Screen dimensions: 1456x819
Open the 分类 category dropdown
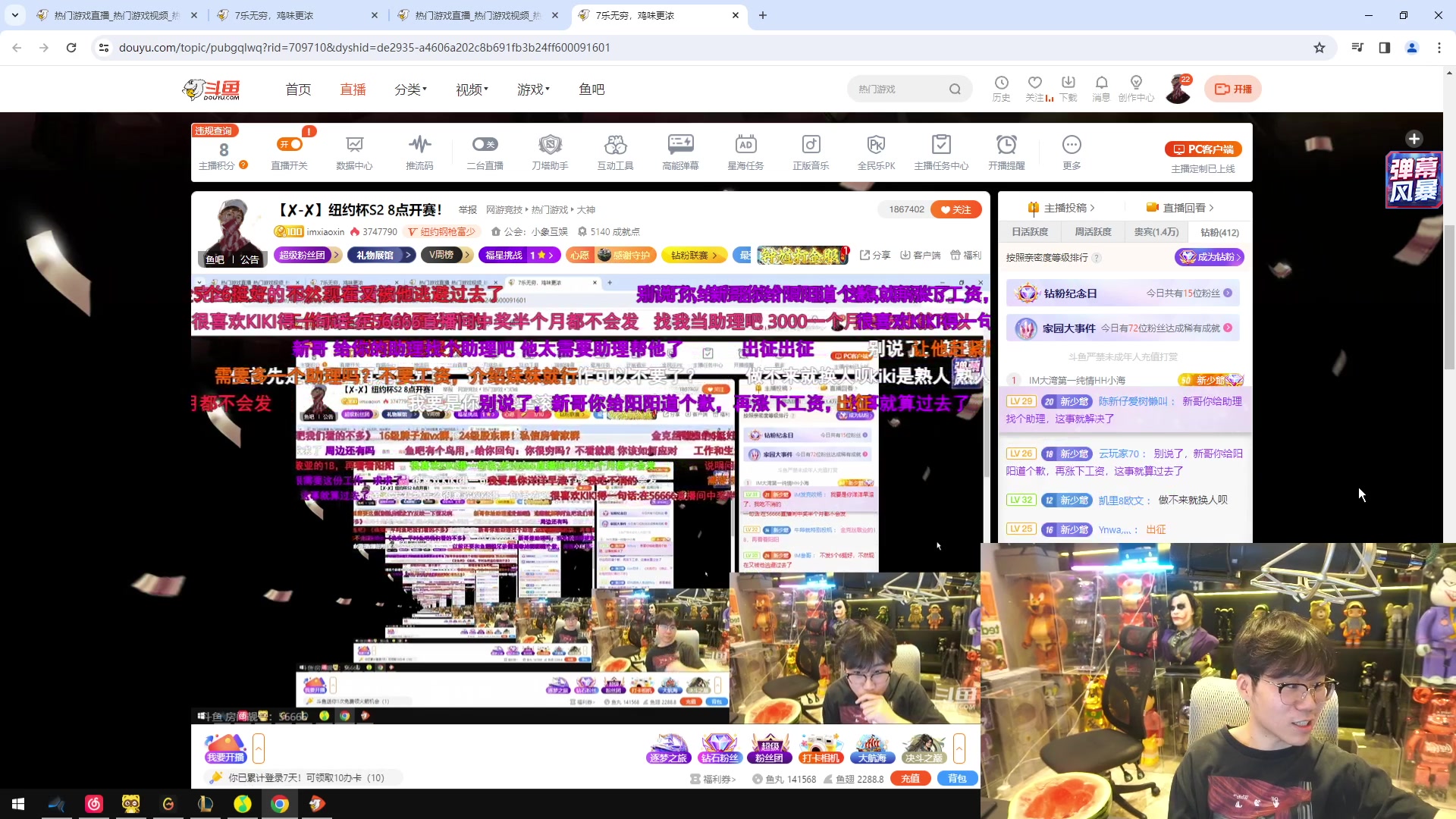tap(409, 89)
